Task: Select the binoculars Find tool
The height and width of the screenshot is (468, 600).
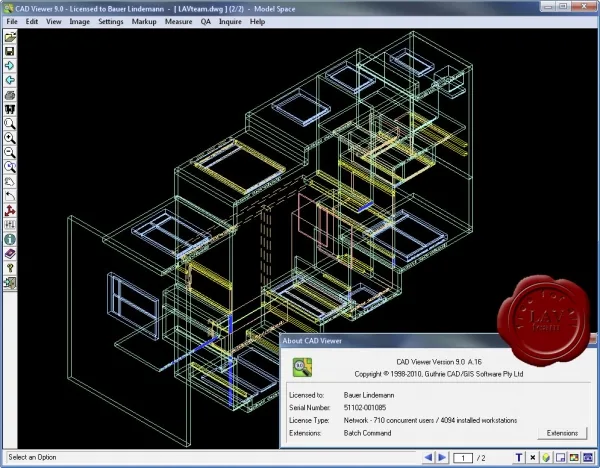Action: click(x=10, y=110)
